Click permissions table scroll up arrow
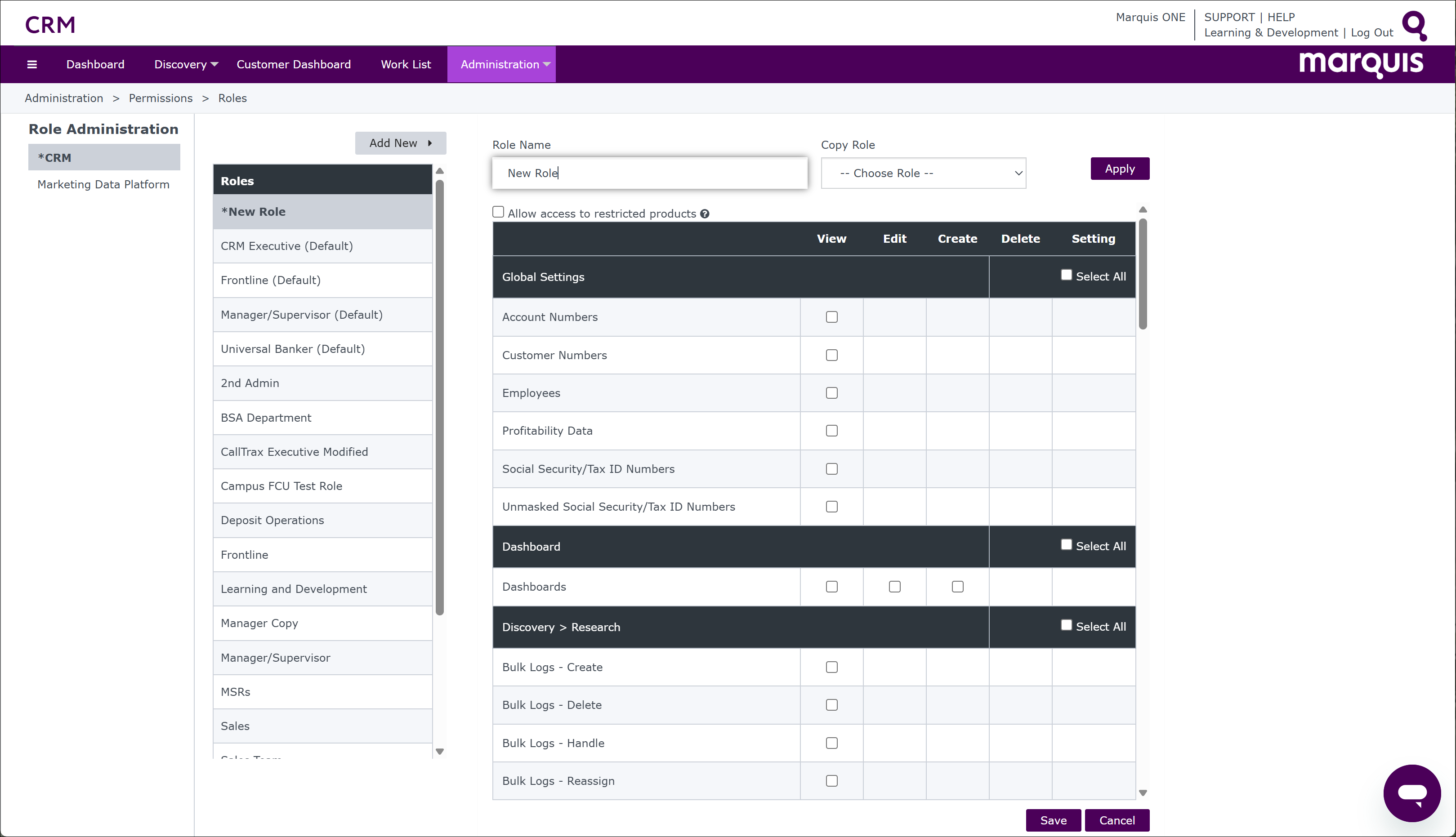The height and width of the screenshot is (837, 1456). (1143, 210)
